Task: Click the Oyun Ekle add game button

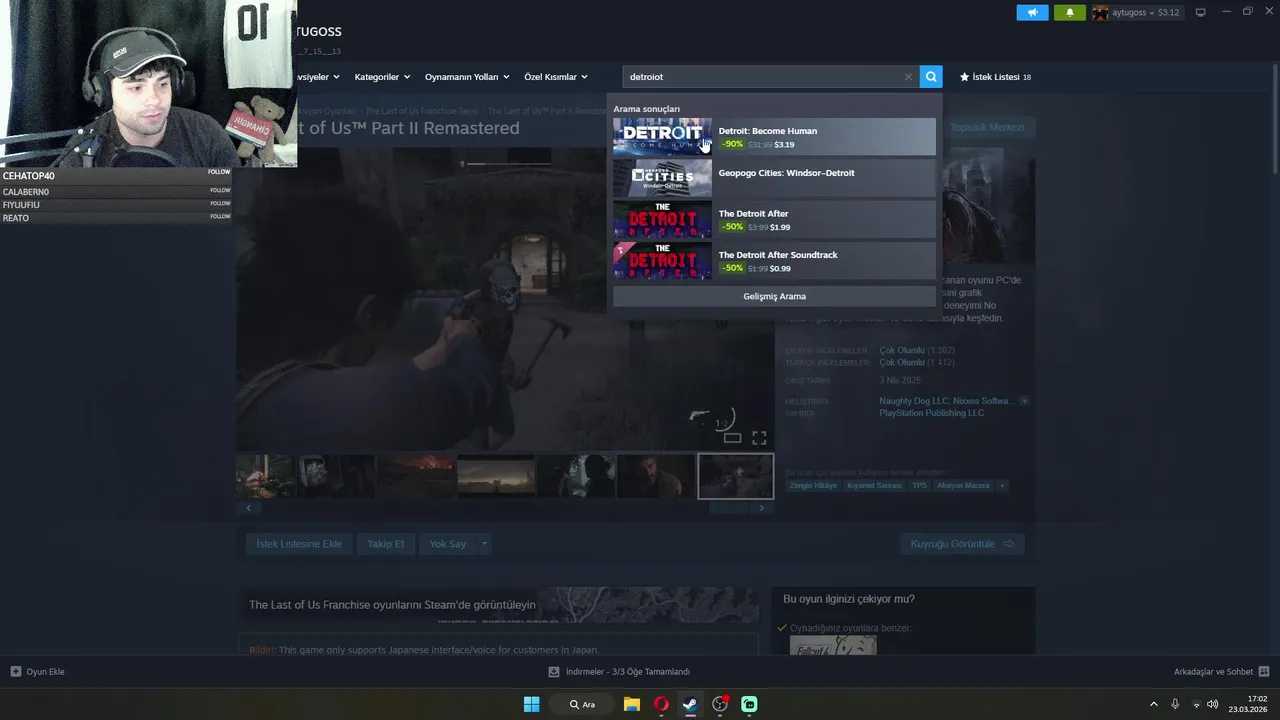Action: (x=37, y=672)
